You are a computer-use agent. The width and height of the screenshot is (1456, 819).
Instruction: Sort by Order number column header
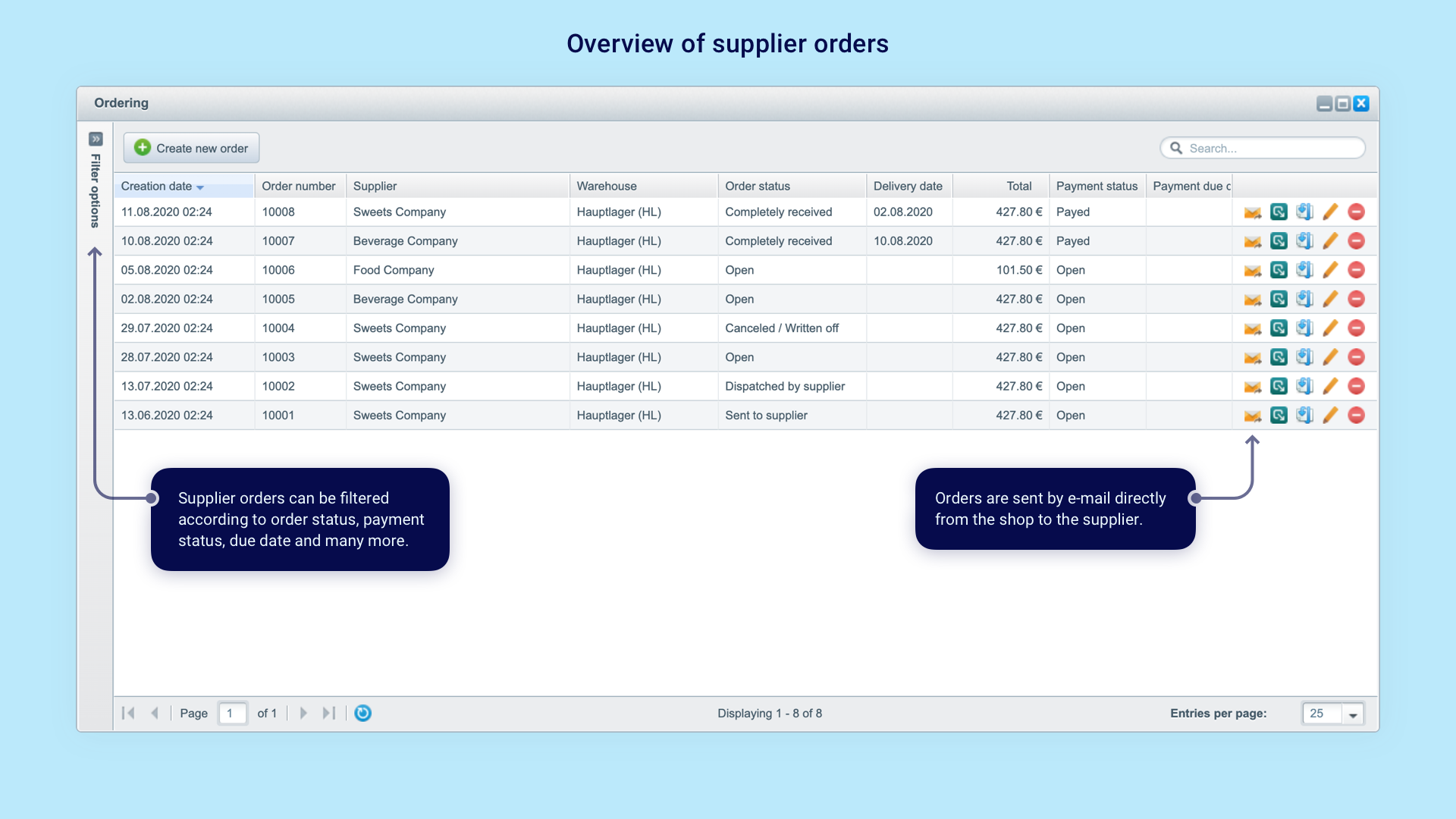(299, 187)
